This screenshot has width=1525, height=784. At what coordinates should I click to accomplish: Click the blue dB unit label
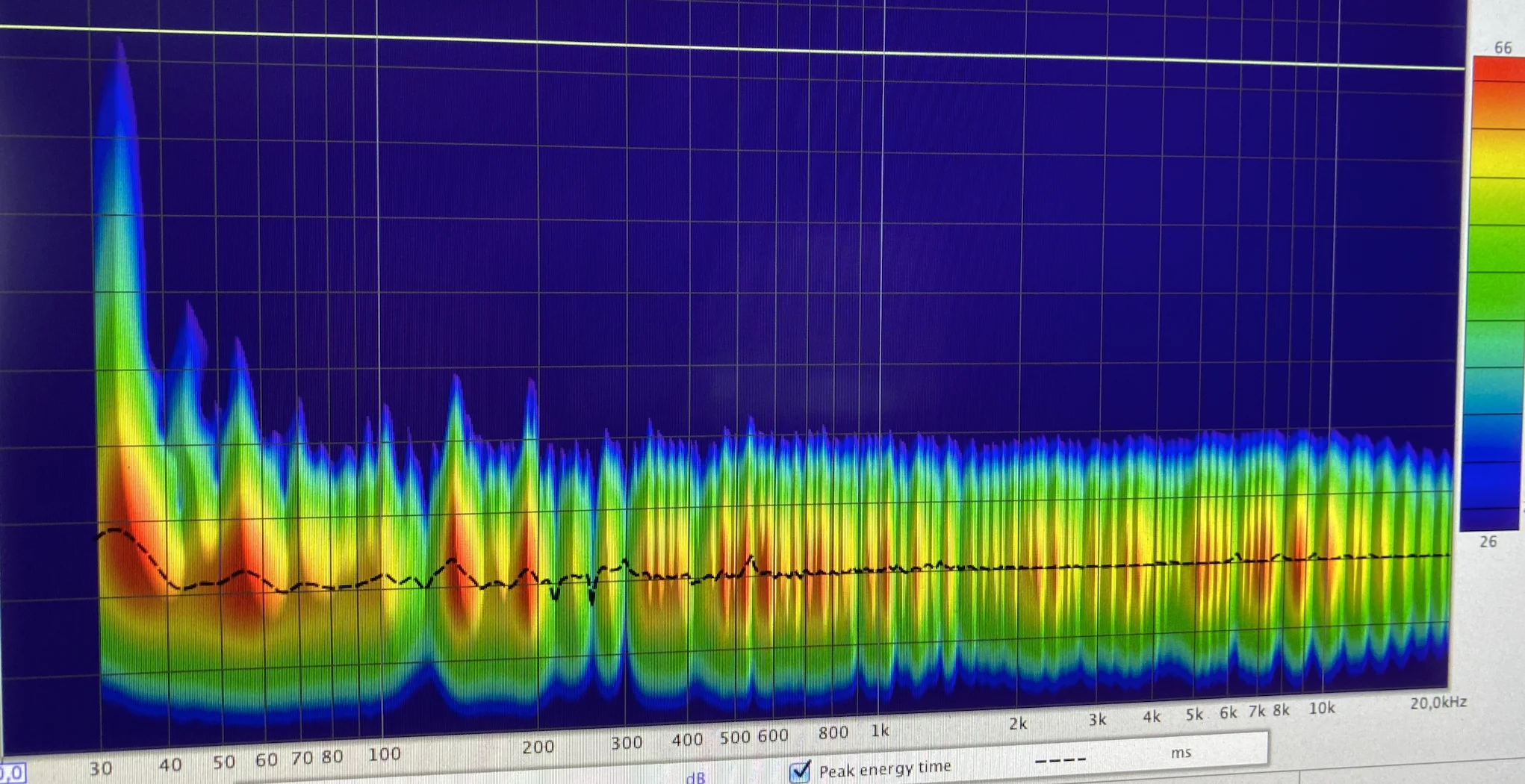tap(695, 778)
